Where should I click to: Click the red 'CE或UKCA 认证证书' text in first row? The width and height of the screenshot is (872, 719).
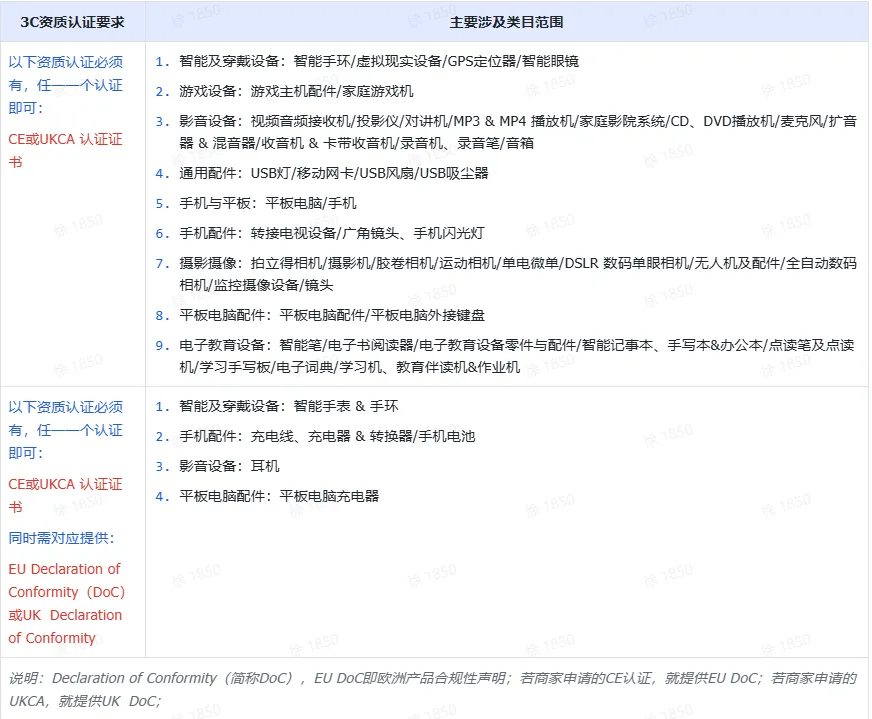point(65,151)
